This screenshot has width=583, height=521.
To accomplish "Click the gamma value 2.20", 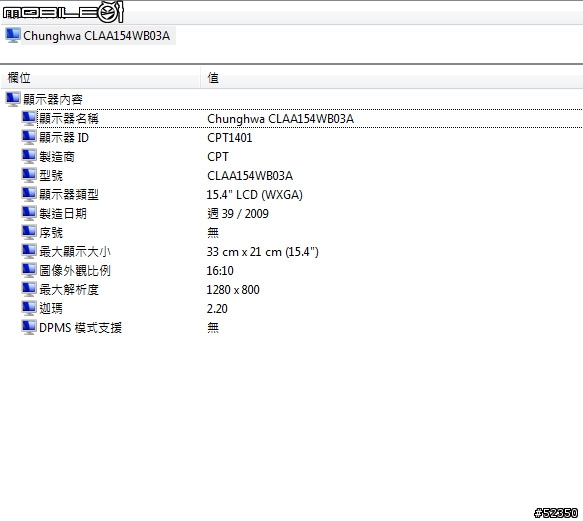I will pos(217,308).
